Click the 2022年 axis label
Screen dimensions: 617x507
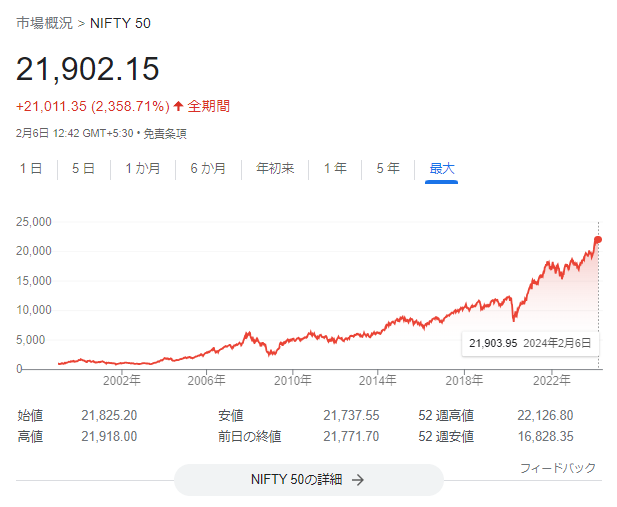coord(552,381)
